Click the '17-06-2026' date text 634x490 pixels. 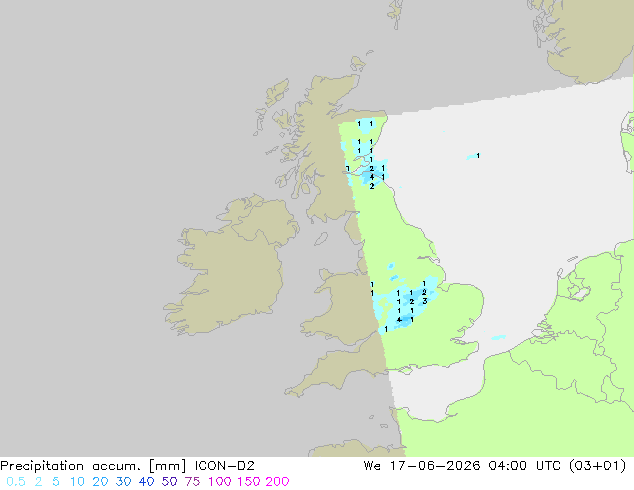click(x=435, y=466)
